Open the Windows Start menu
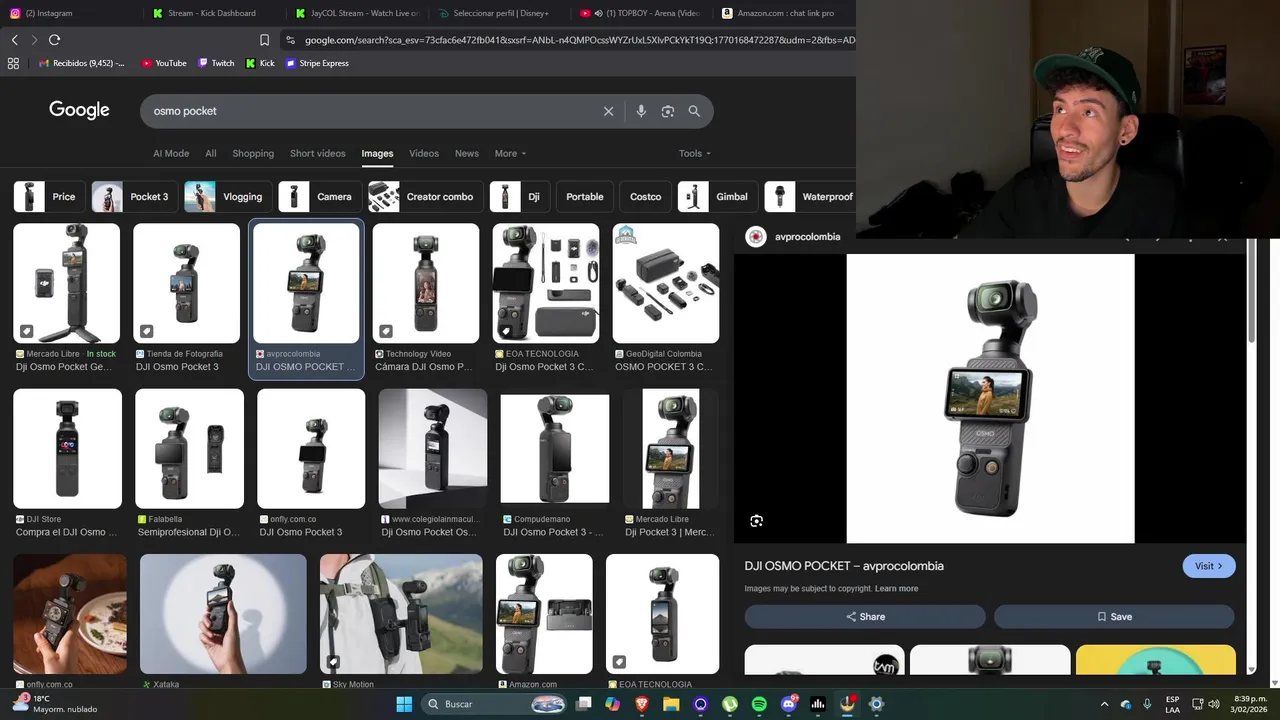The width and height of the screenshot is (1280, 720). point(404,704)
